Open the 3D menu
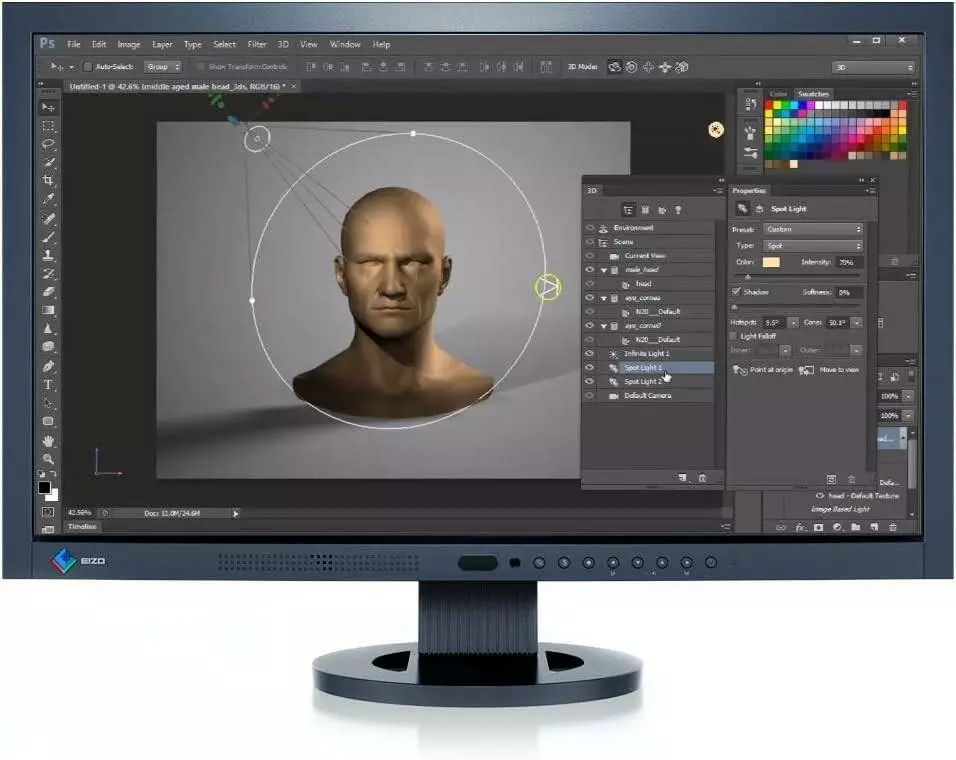This screenshot has width=956, height=760. [283, 44]
